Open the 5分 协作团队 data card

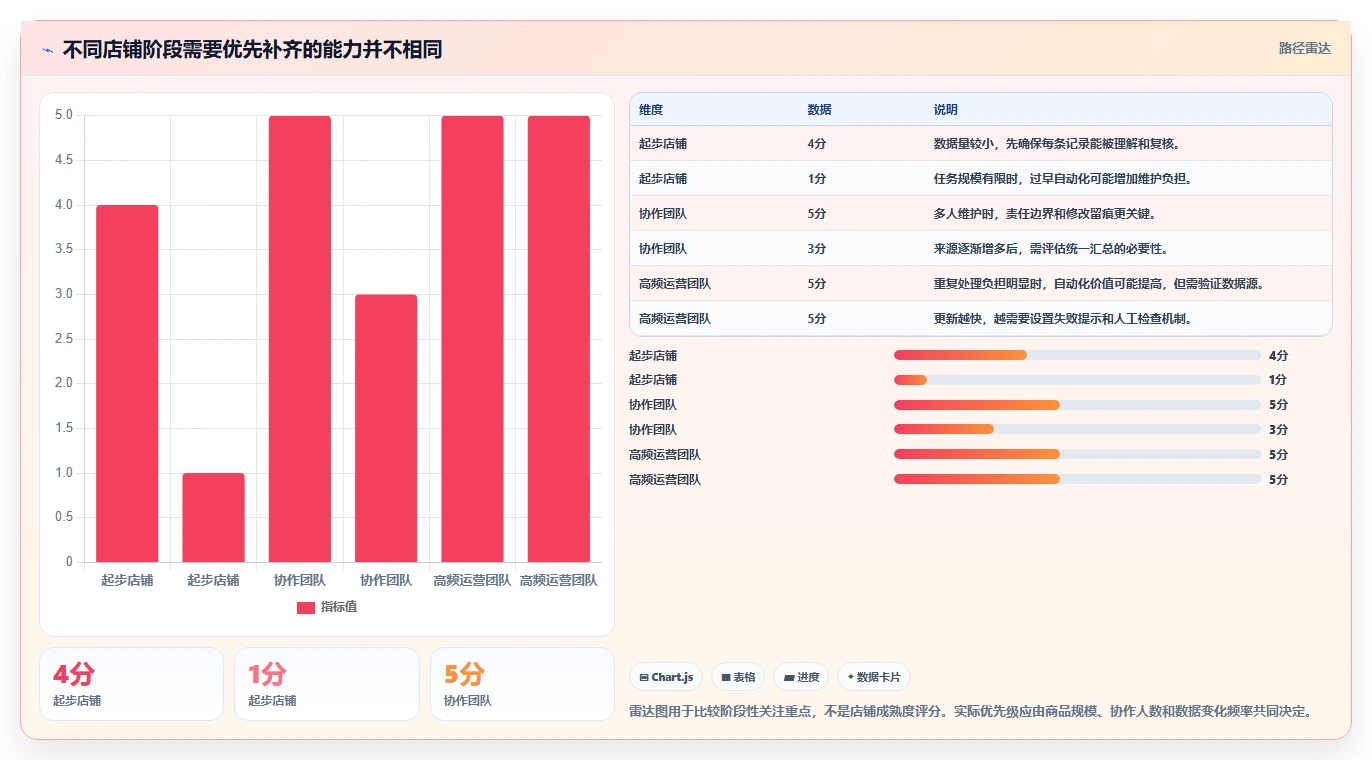522,684
